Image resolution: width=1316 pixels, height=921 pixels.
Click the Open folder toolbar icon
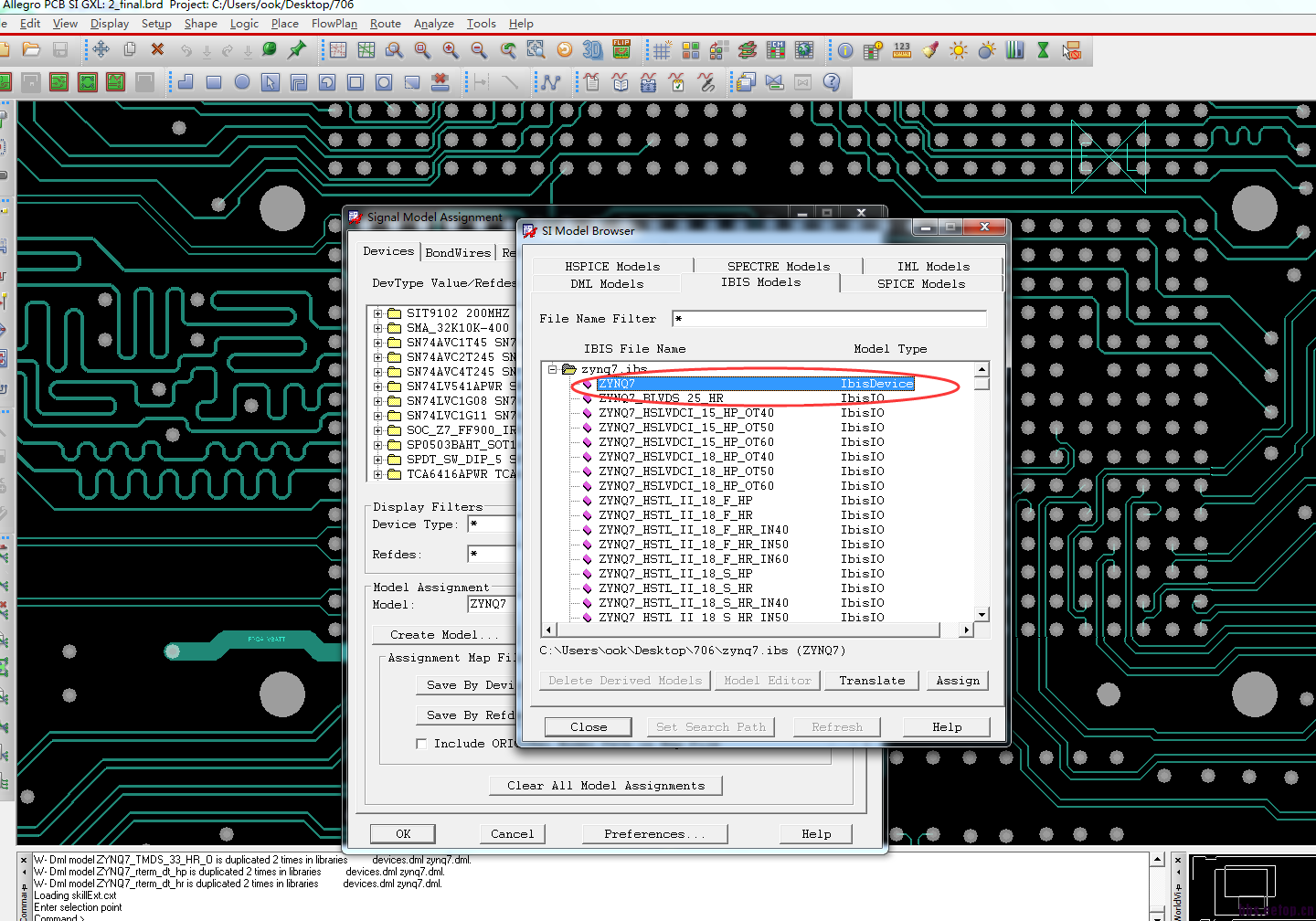pos(31,50)
